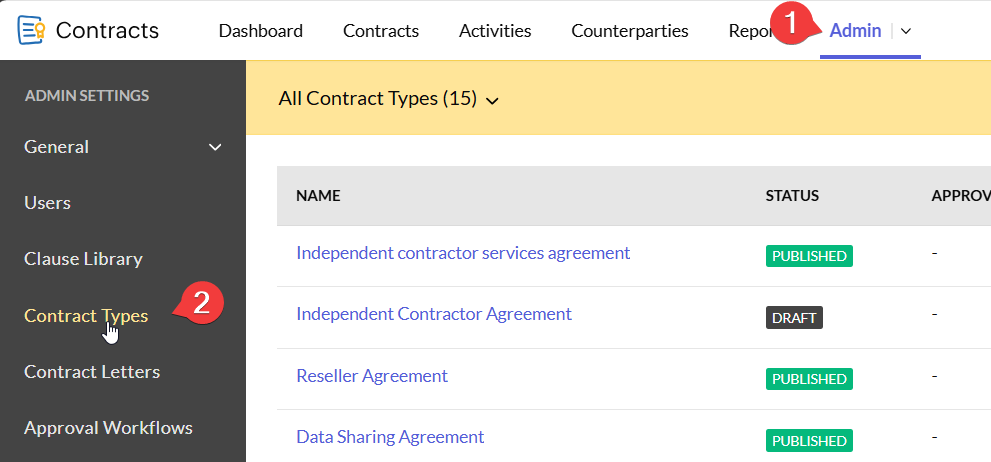Image resolution: width=991 pixels, height=462 pixels.
Task: Open the Reseller Agreement link
Action: 372,376
